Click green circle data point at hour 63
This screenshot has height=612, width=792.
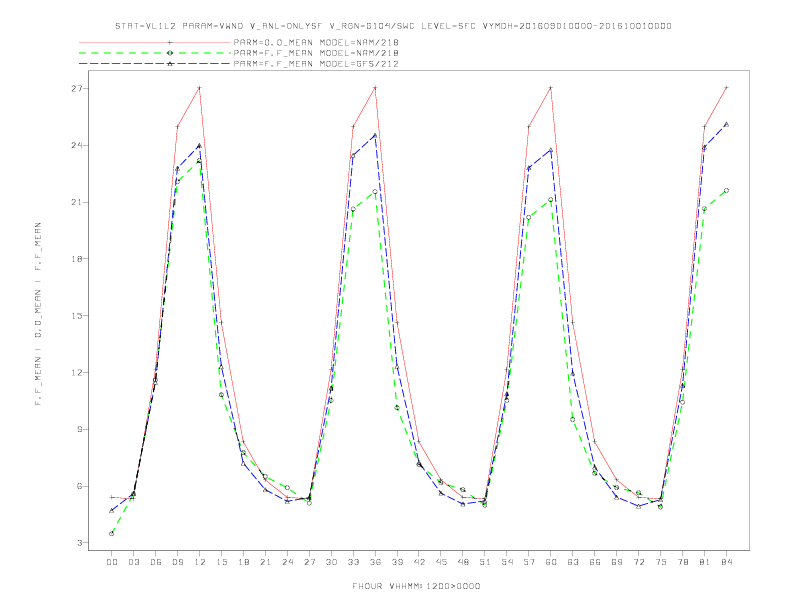point(573,419)
